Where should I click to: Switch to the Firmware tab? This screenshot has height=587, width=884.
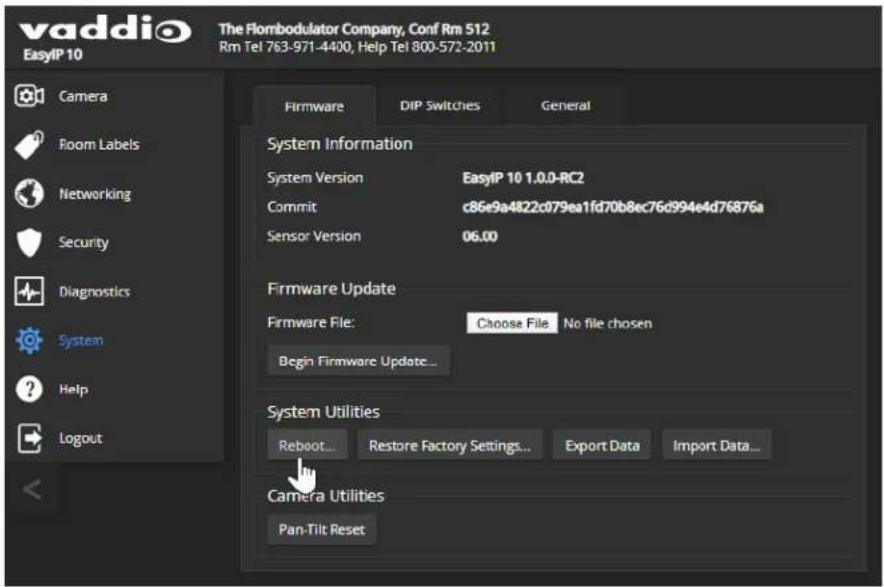click(314, 107)
